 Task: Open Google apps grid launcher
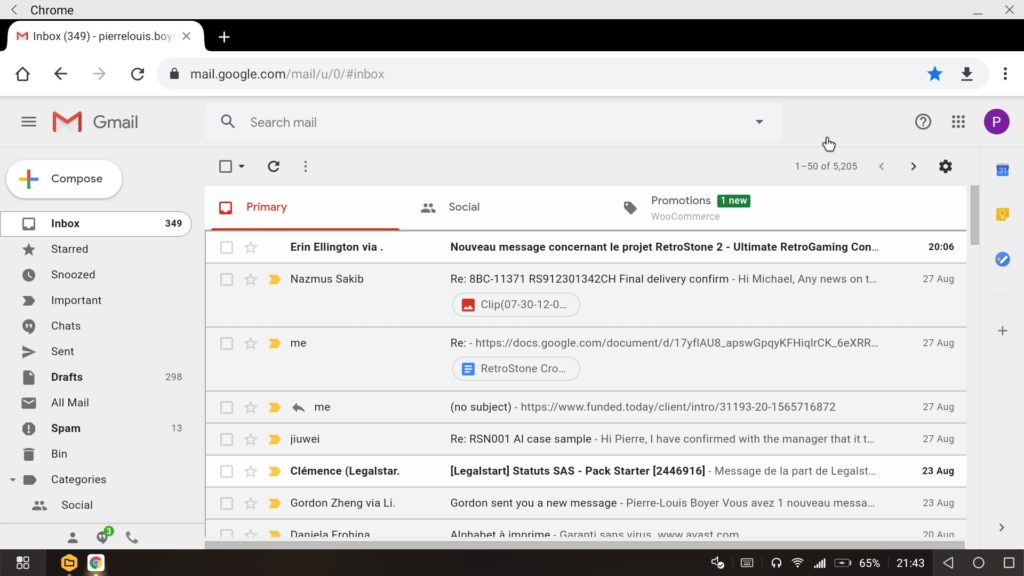point(958,122)
